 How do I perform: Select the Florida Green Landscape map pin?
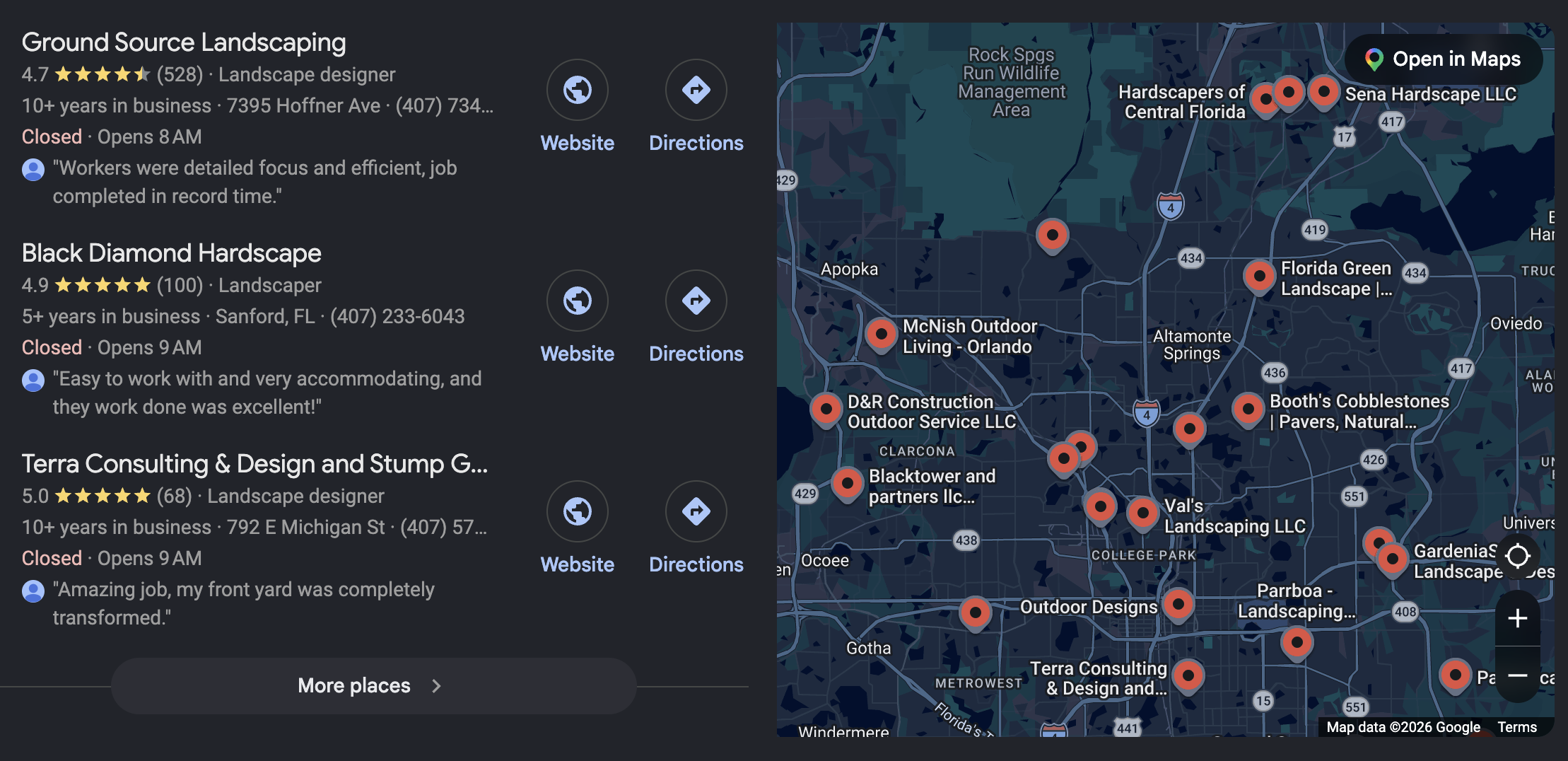[1259, 277]
